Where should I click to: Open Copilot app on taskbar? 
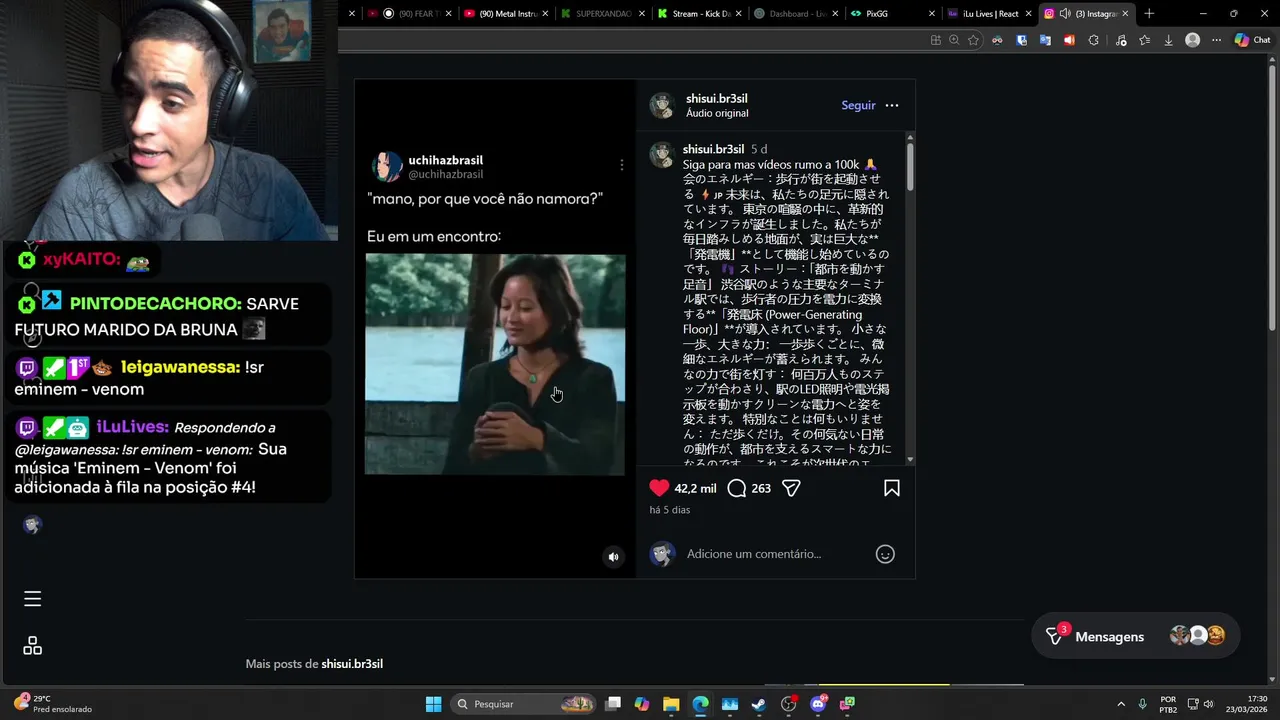coord(642,704)
